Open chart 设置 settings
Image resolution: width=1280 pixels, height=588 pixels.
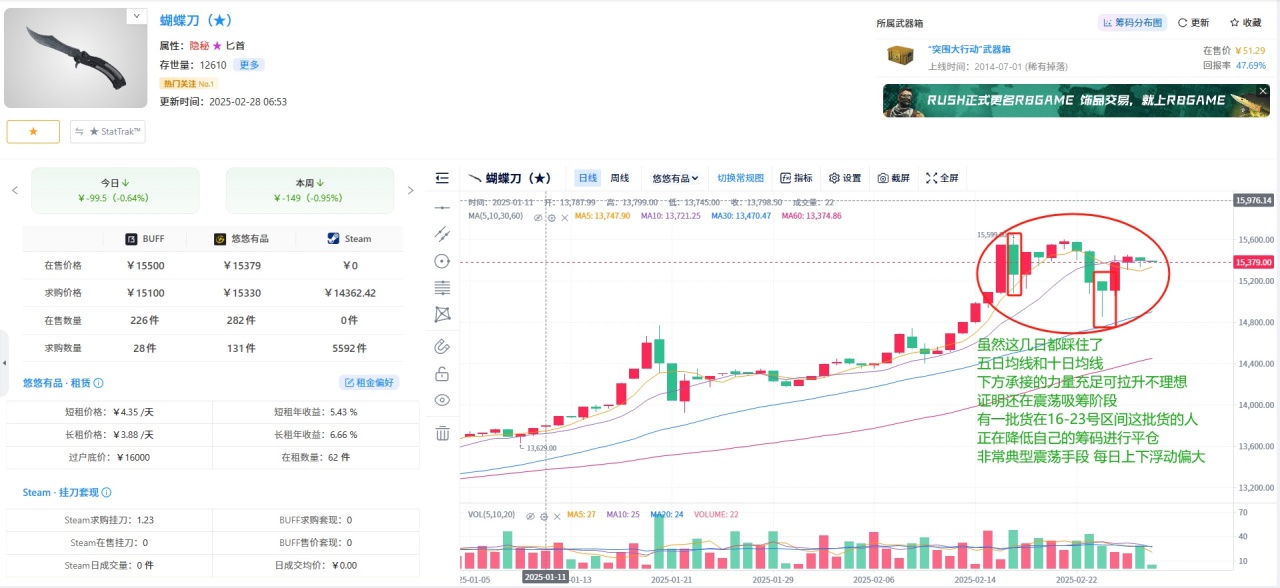pos(845,178)
